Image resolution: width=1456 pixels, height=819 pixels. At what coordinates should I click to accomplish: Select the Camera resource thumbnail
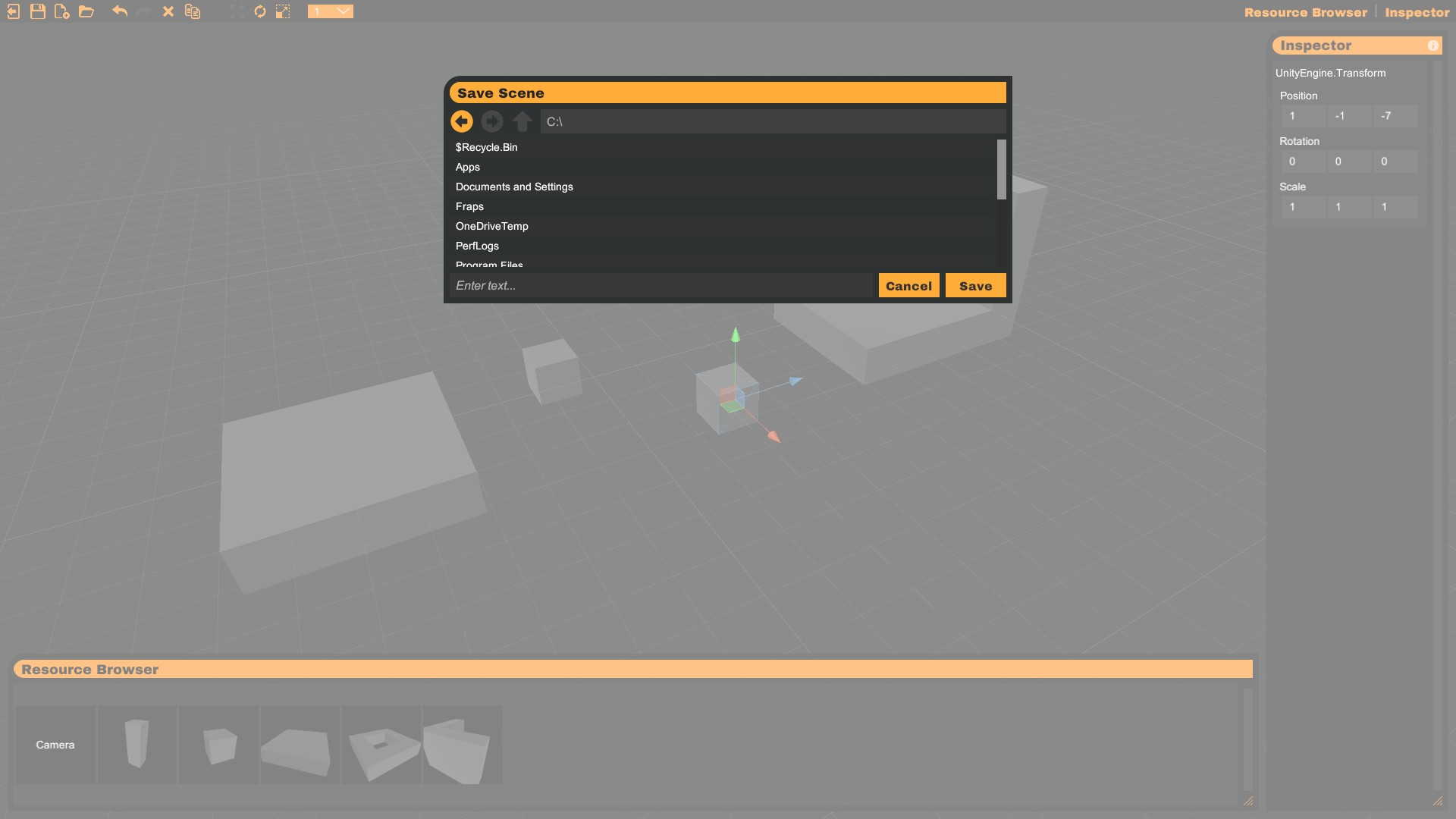(55, 745)
